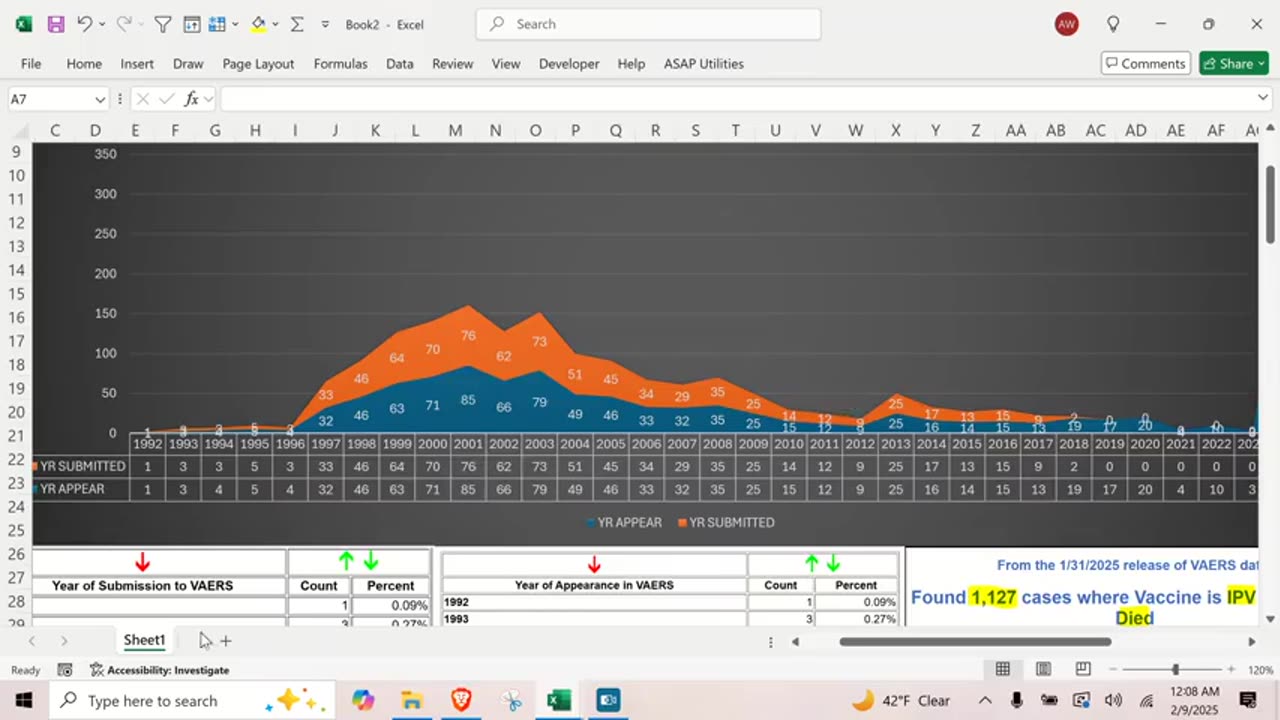1280x720 pixels.
Task: Switch to the Developer tab
Action: 569,63
